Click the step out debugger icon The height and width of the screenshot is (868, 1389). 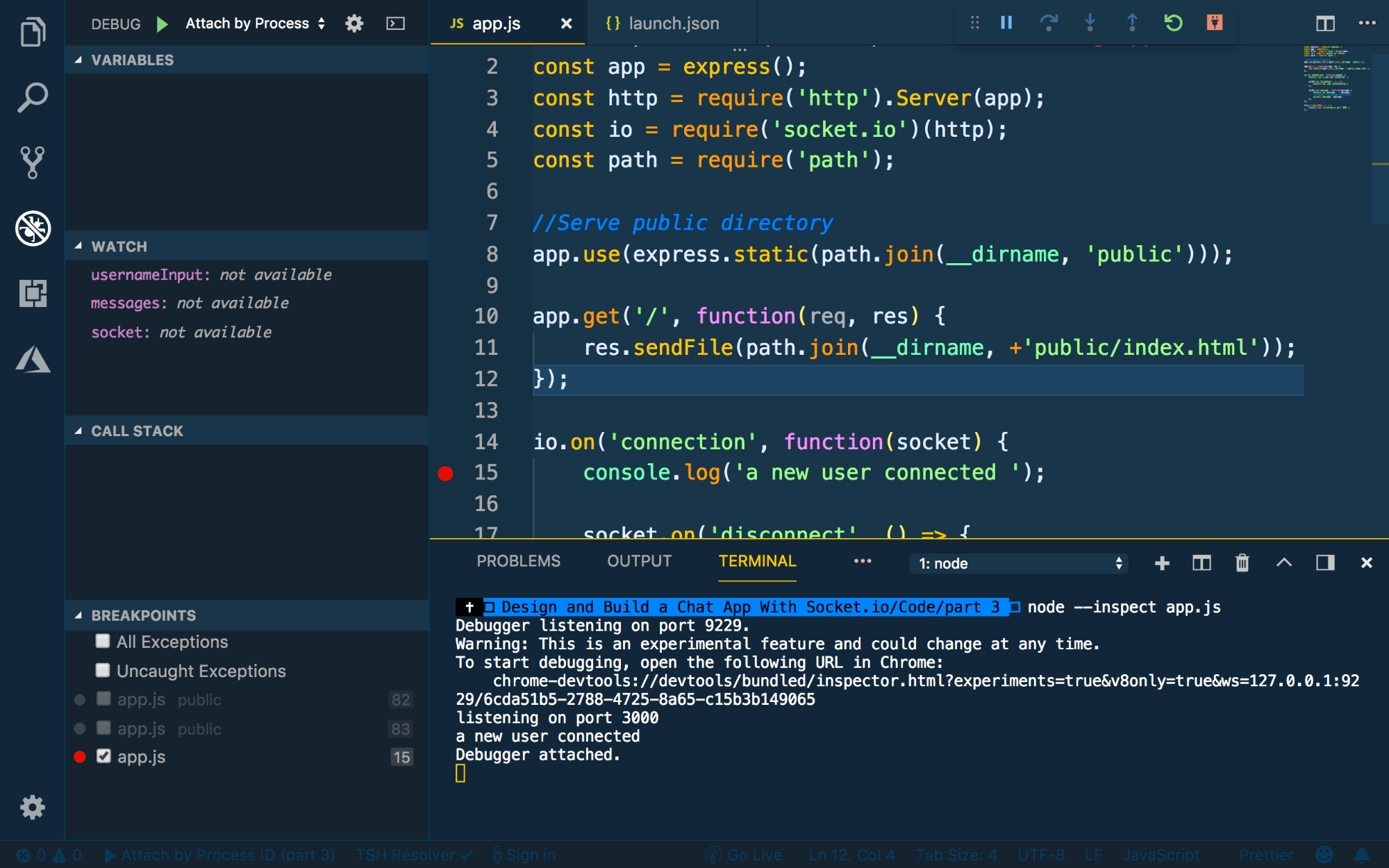(x=1131, y=23)
